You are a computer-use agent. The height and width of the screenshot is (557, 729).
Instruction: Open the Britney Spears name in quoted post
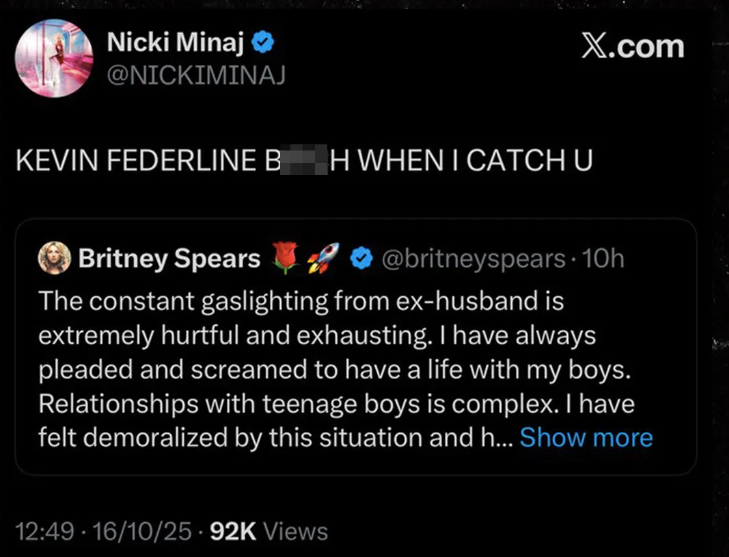pyautogui.click(x=169, y=258)
